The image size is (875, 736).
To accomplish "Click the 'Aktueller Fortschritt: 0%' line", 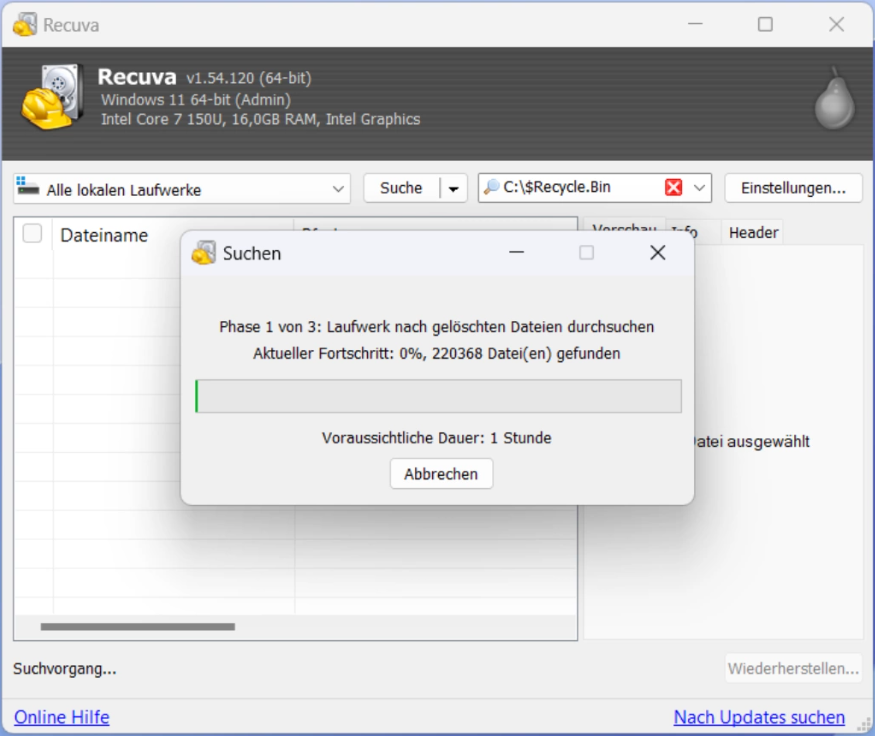I will click(436, 354).
